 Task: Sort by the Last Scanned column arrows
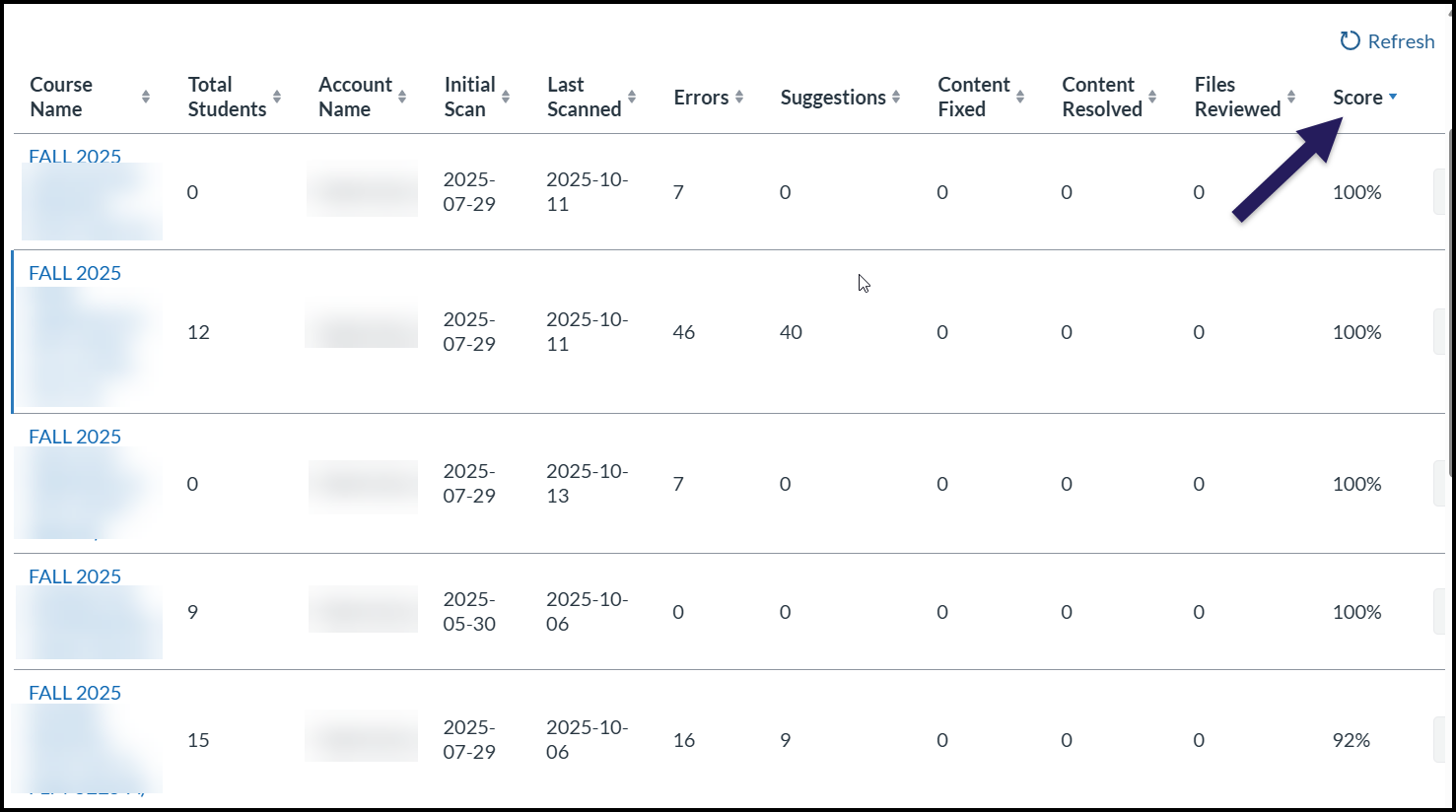click(x=632, y=97)
